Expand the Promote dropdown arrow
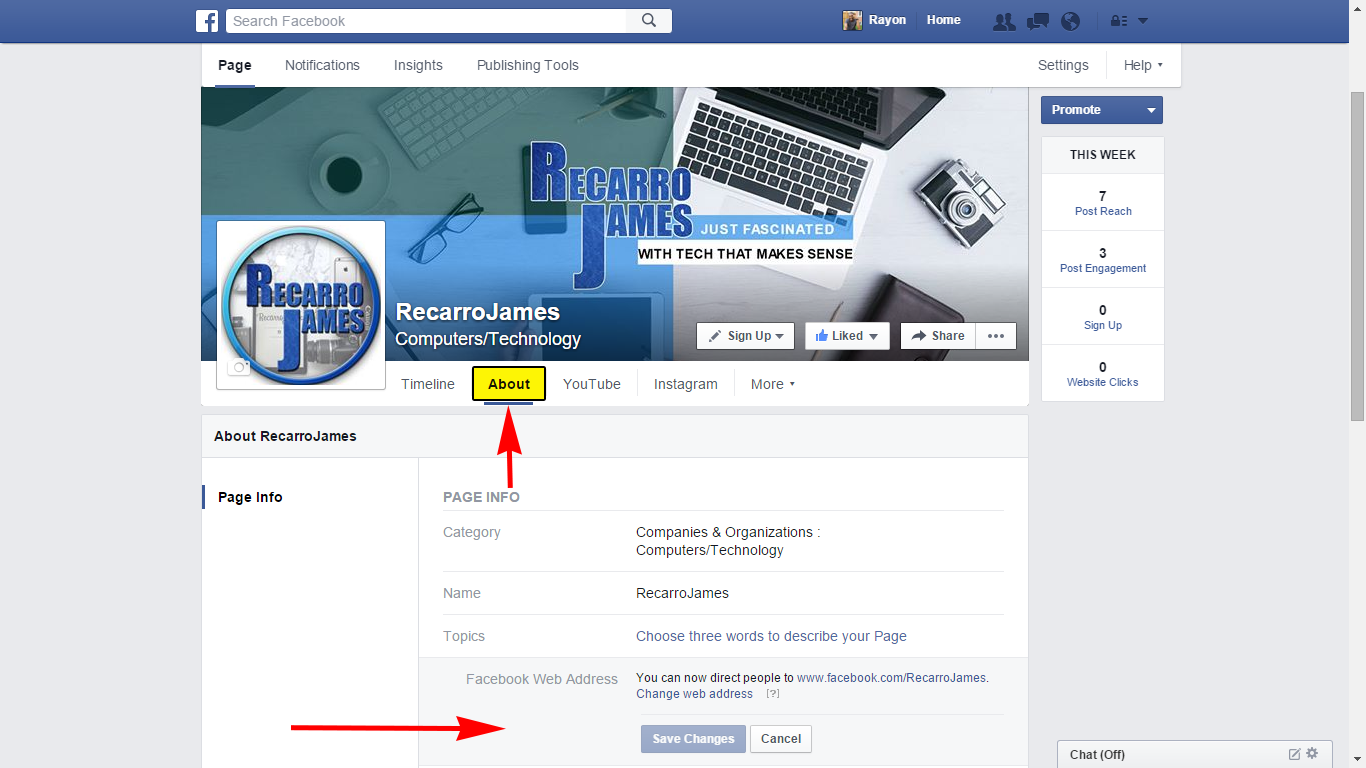The height and width of the screenshot is (768, 1366). pos(1151,110)
